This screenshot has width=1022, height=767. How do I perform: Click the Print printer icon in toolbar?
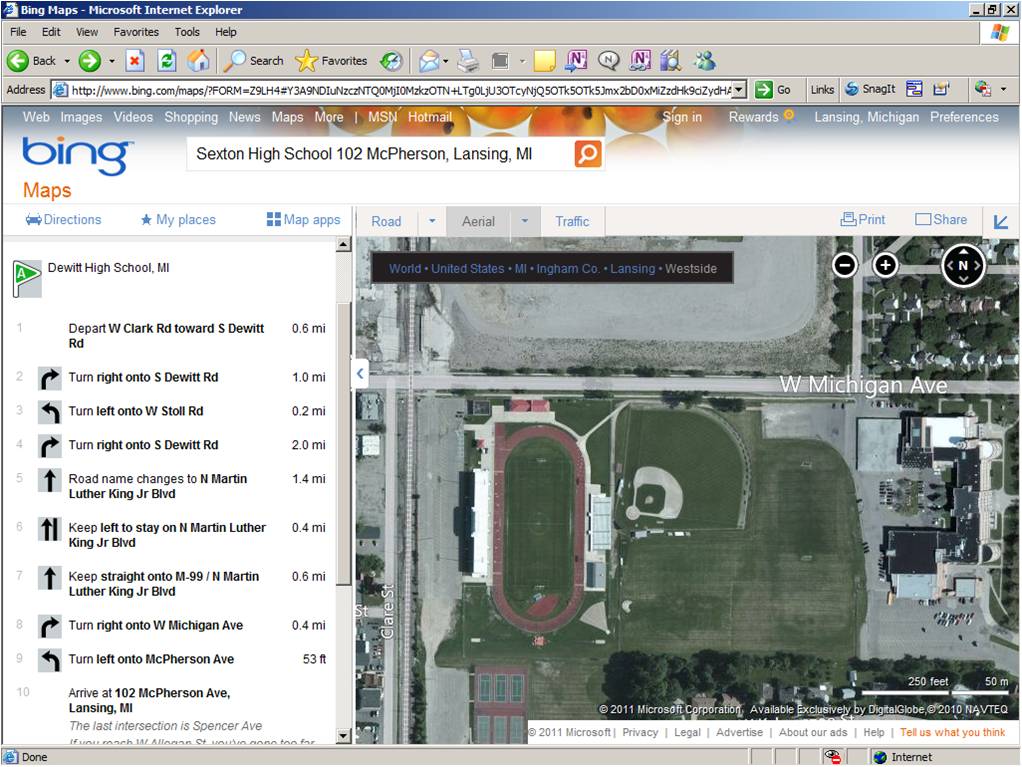[468, 61]
